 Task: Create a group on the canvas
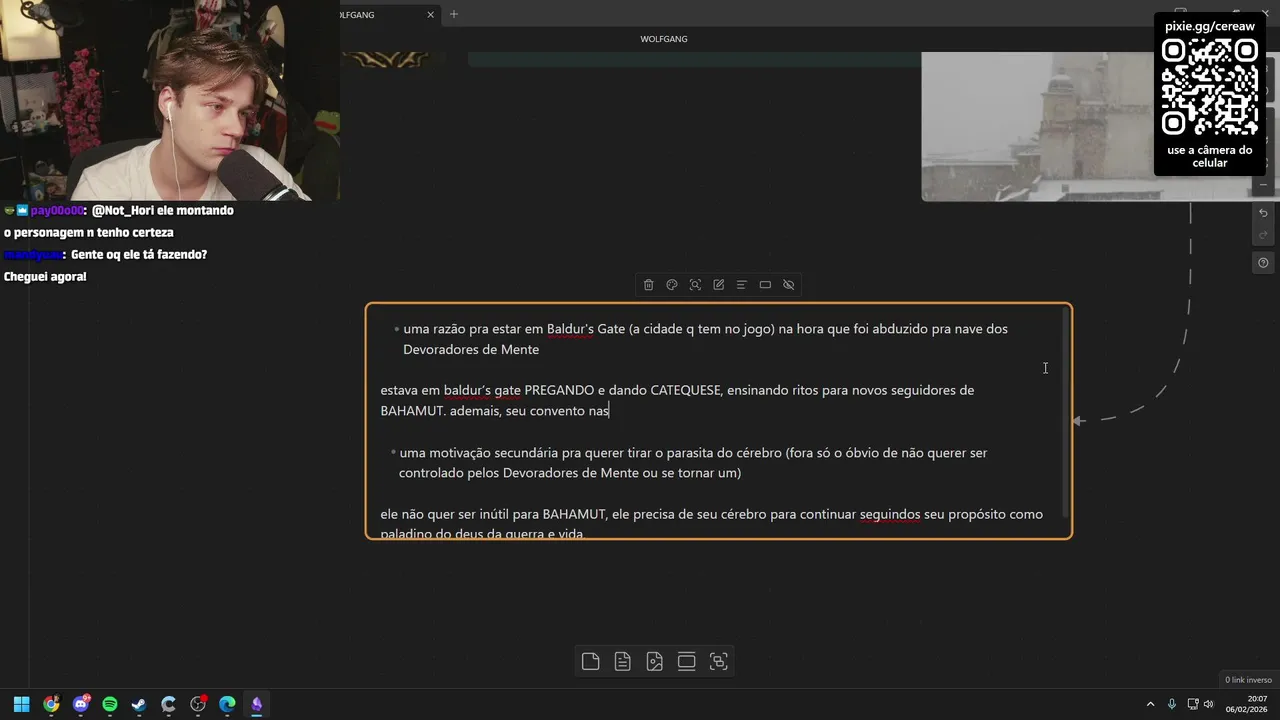tap(719, 661)
